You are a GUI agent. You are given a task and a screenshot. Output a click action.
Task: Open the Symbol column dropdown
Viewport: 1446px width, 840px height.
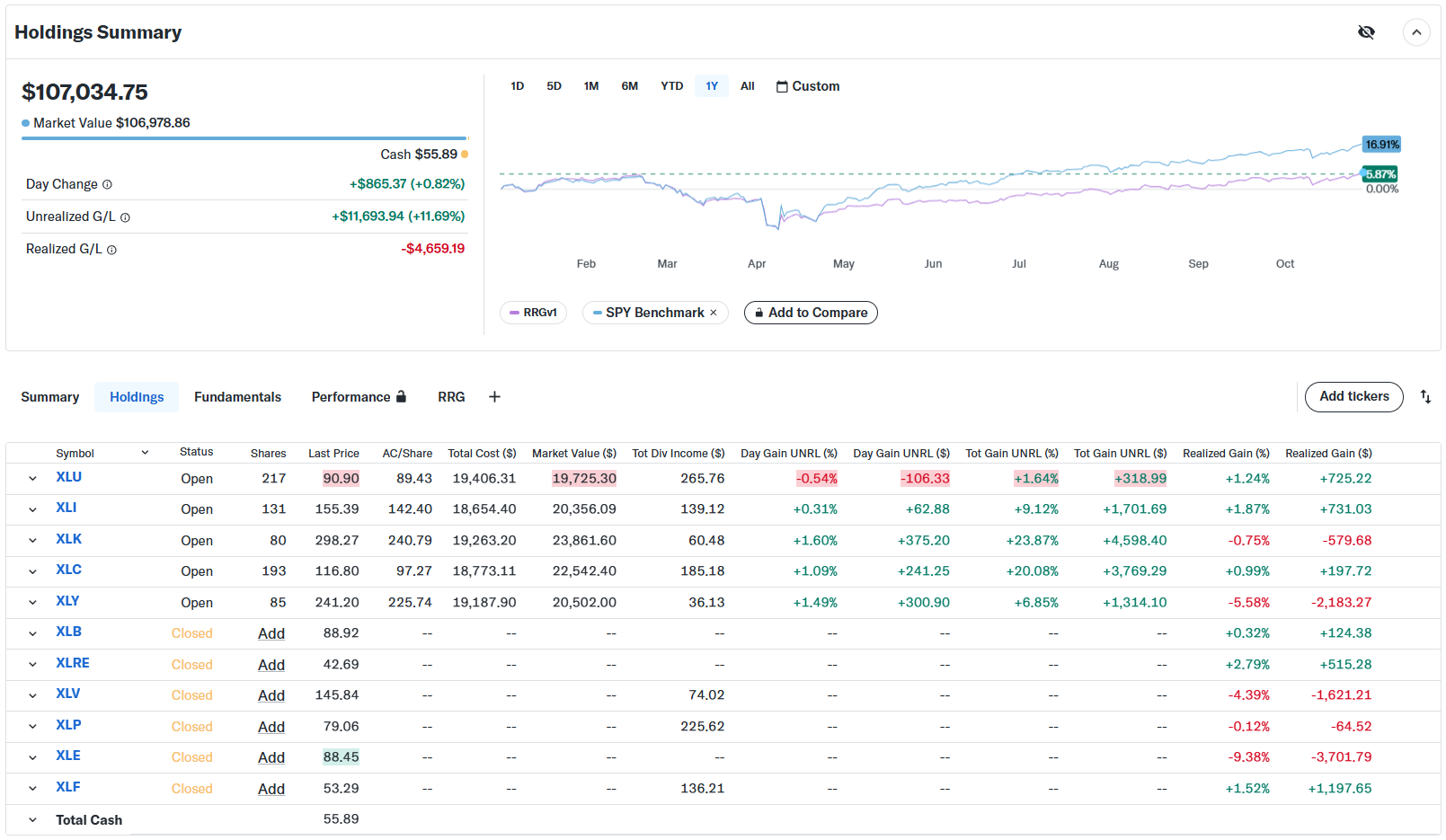[x=145, y=453]
